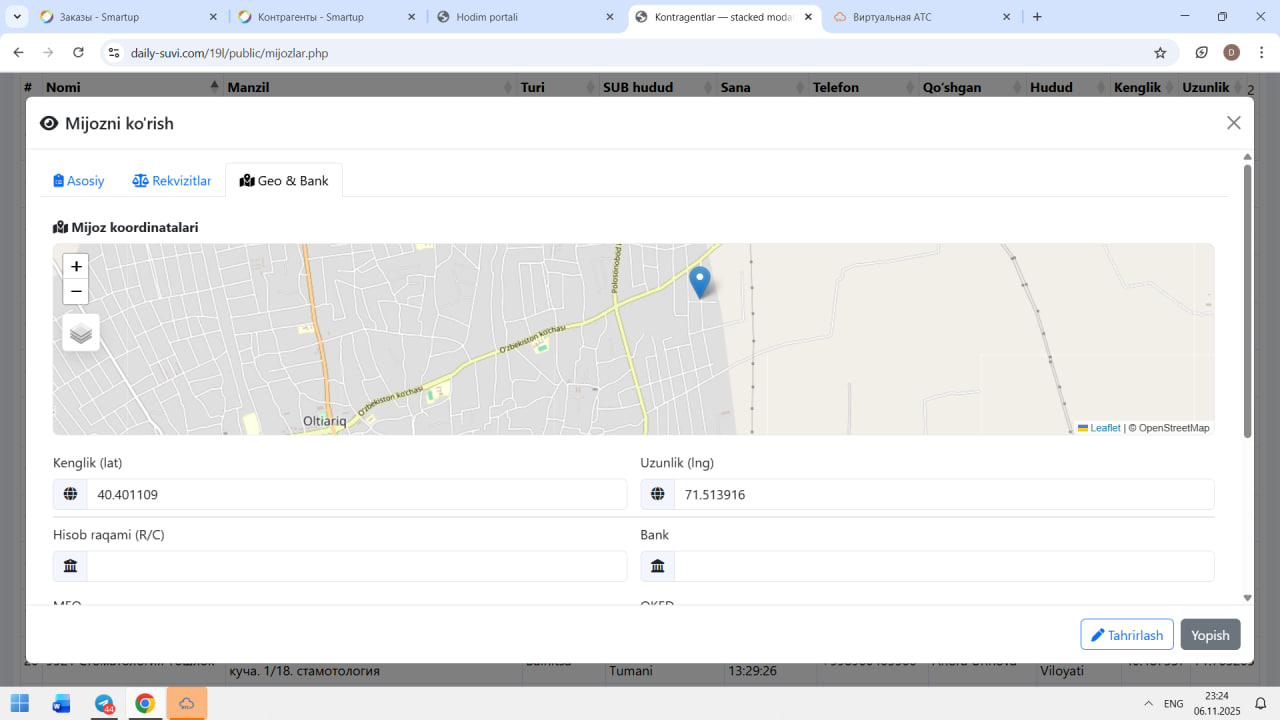
Task: Click the modal scrollbar up arrow
Action: [1247, 157]
